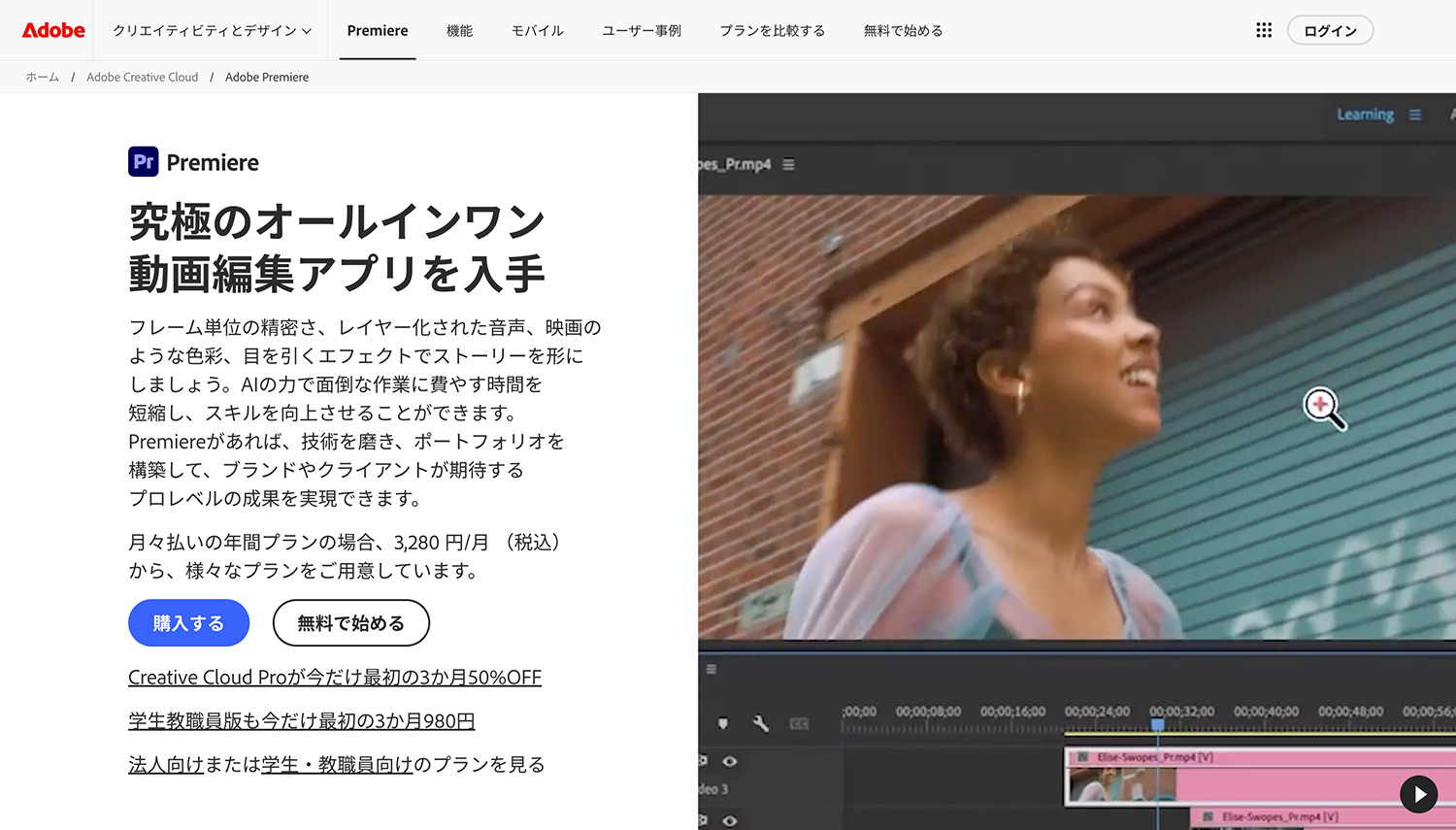
Task: Open Creative Cloud Pro 50%OFF link
Action: pyautogui.click(x=335, y=678)
